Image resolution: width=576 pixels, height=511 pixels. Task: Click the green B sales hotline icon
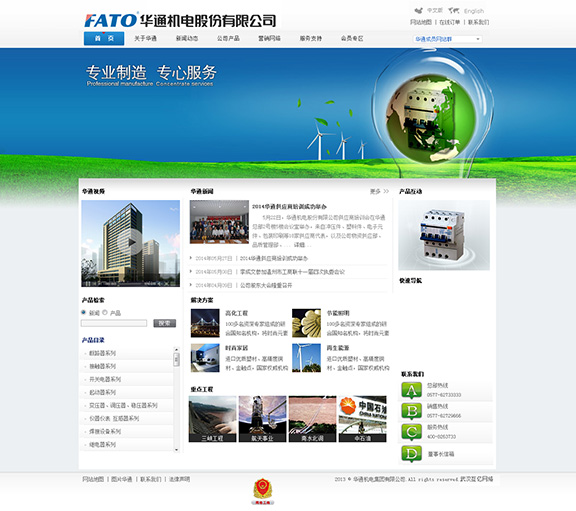point(411,411)
